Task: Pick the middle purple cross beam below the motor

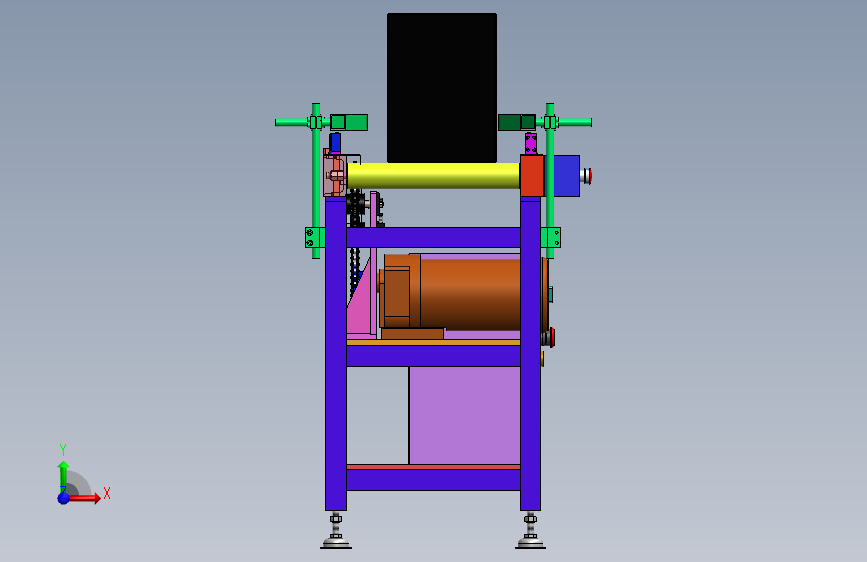Action: pyautogui.click(x=434, y=356)
